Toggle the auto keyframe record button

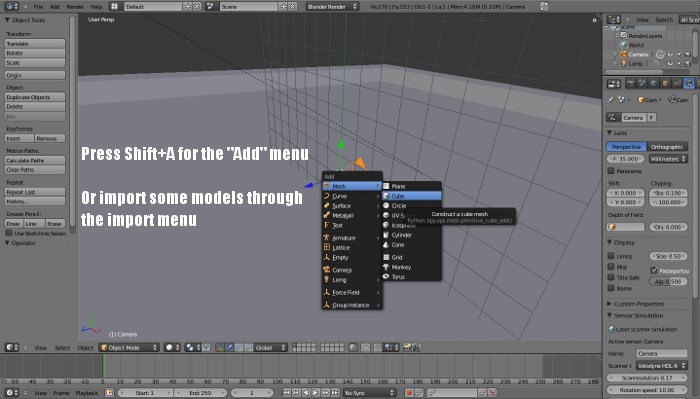(408, 393)
